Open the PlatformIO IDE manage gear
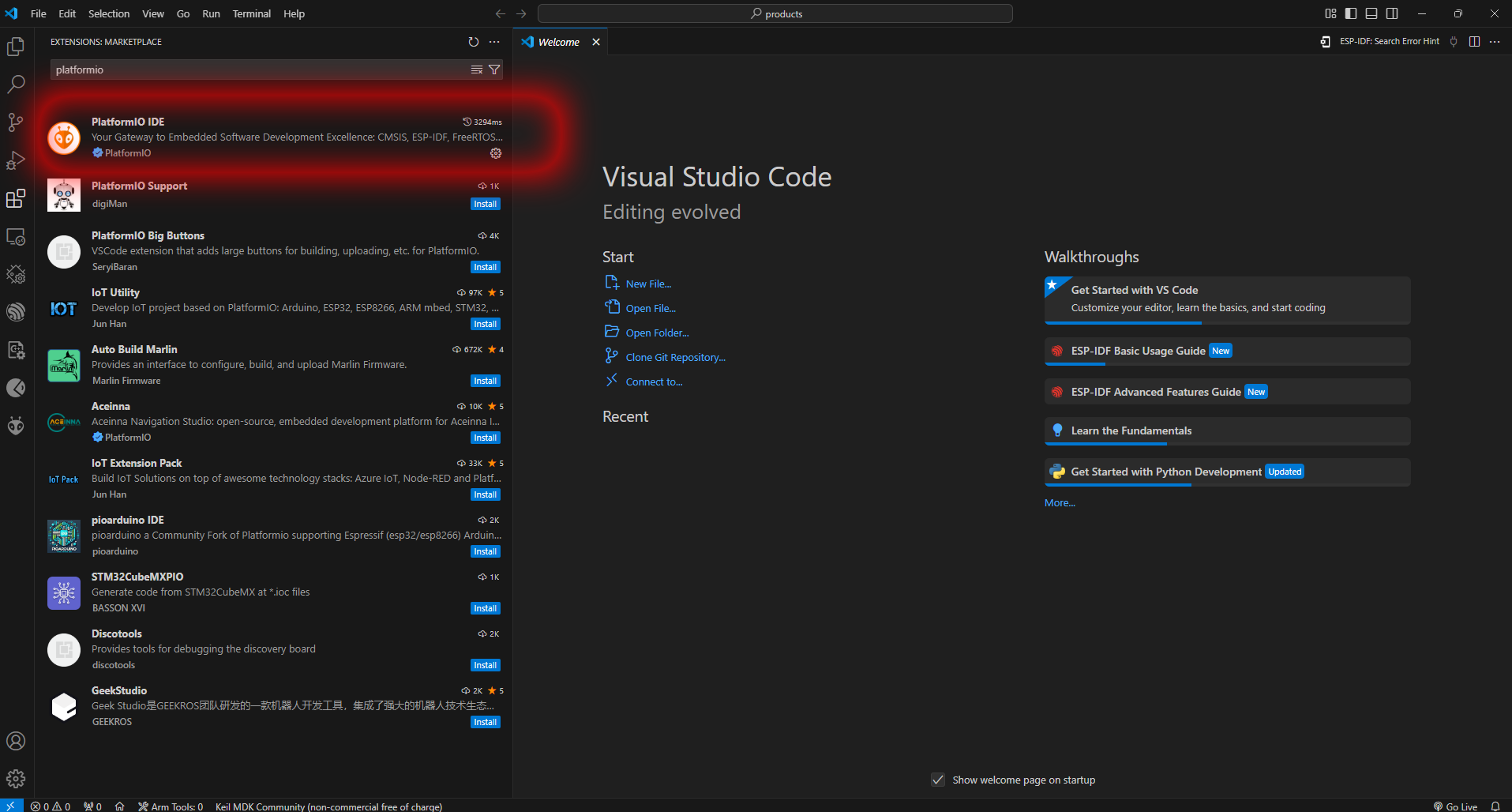Screen dimensions: 1512x812 pos(496,153)
